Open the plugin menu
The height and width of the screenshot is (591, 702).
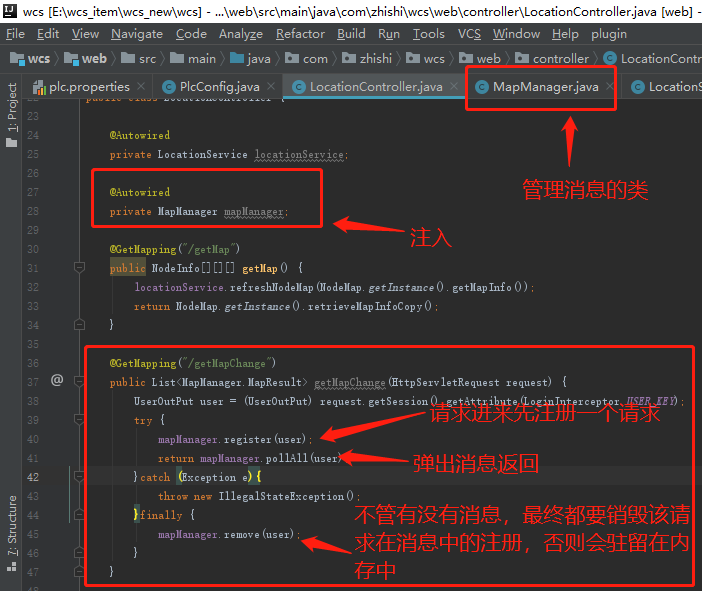coord(609,34)
